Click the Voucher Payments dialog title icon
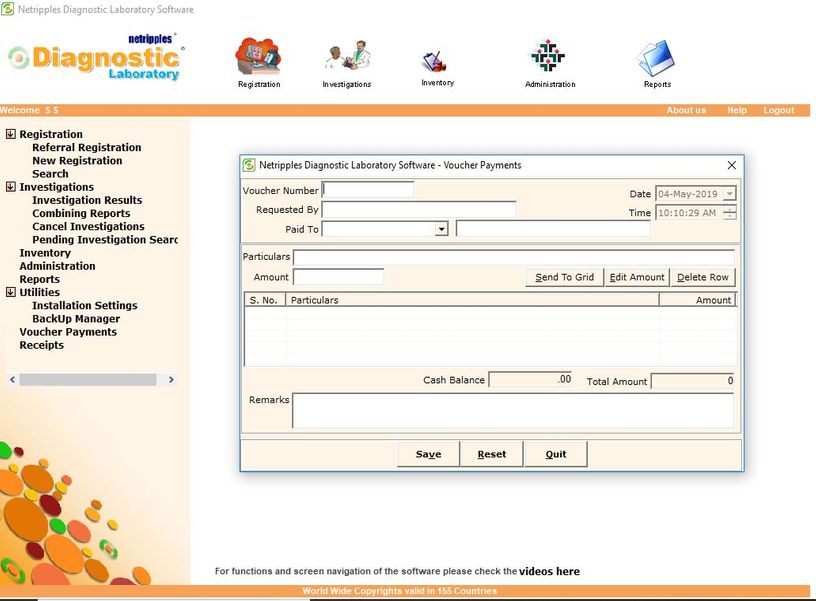The height and width of the screenshot is (601, 816). 249,165
